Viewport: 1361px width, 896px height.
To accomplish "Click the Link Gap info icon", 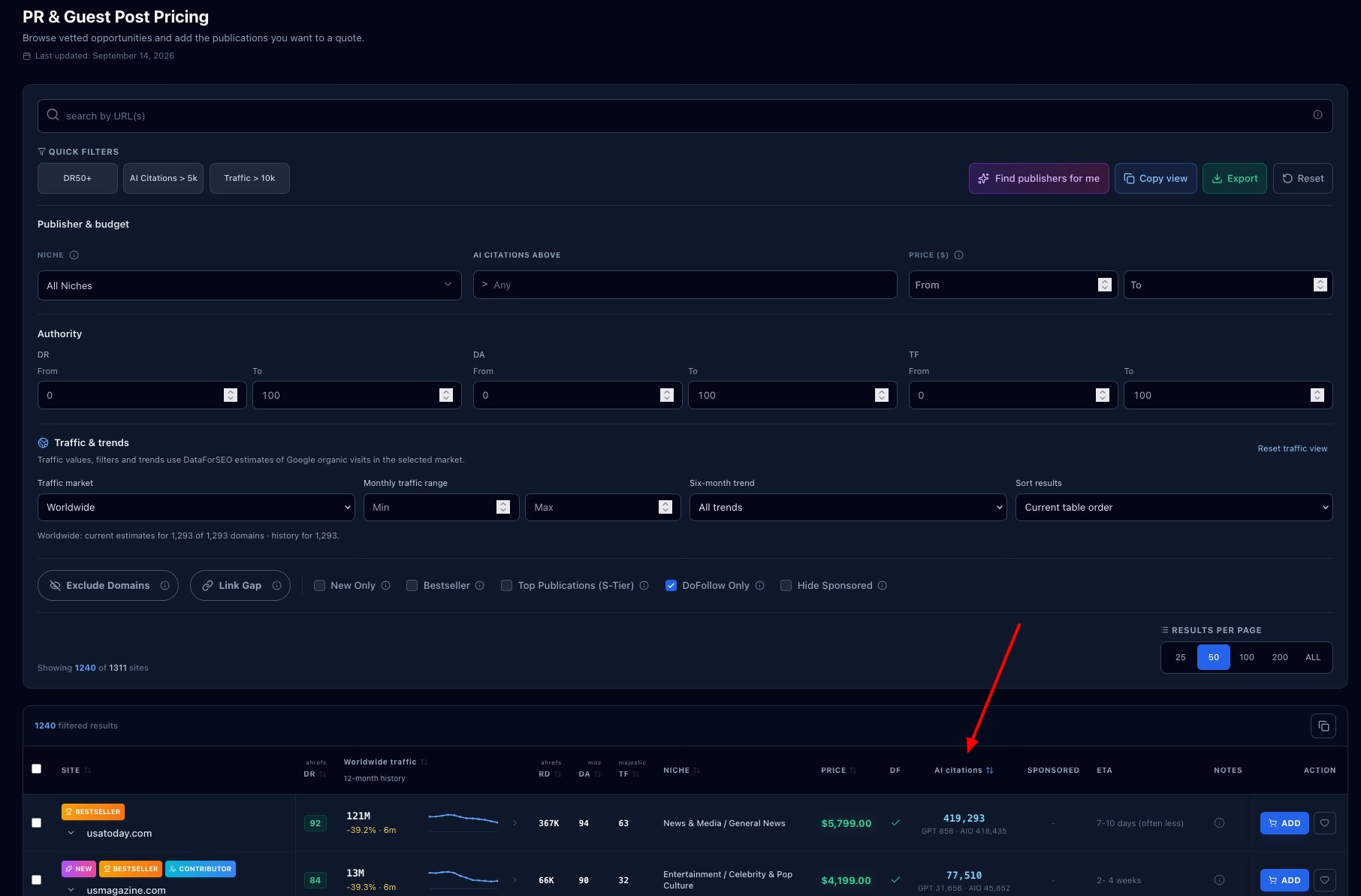I will (x=276, y=586).
